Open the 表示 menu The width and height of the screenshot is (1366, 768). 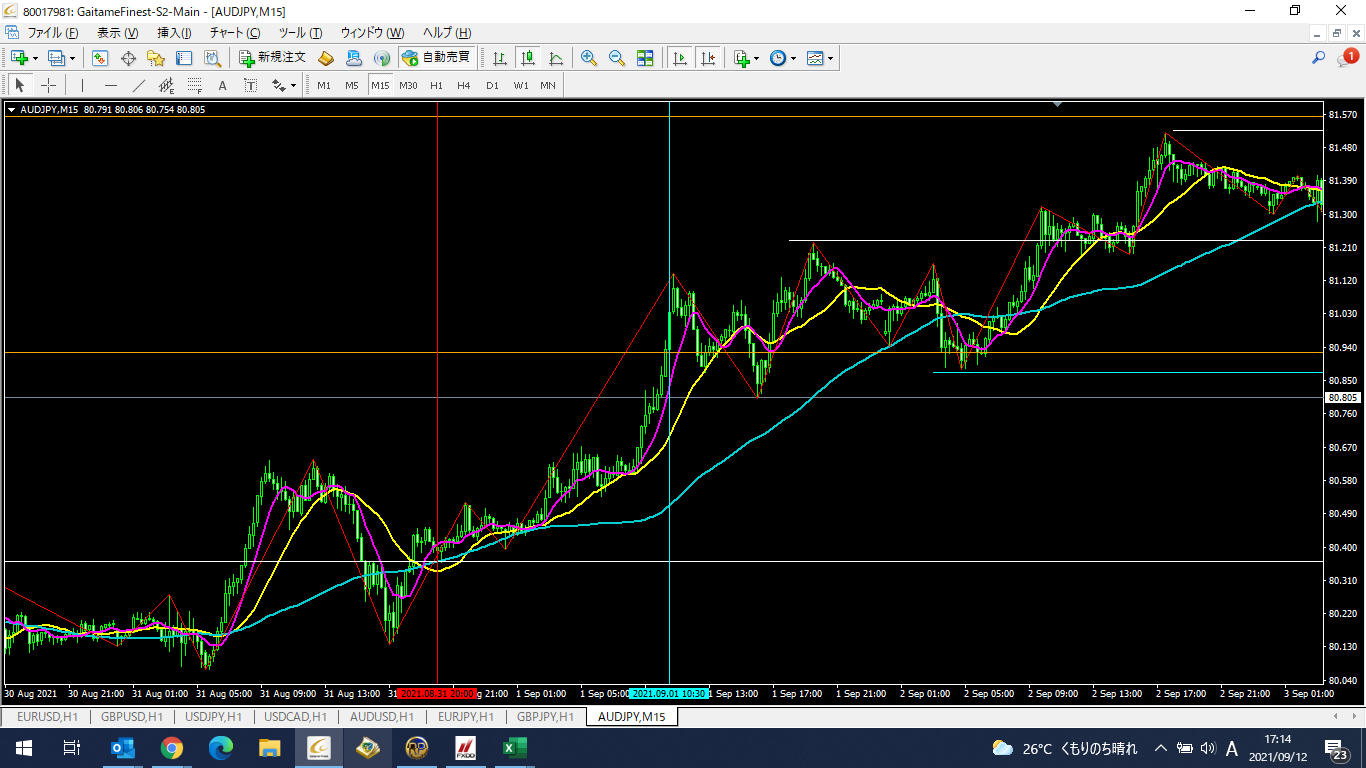117,33
